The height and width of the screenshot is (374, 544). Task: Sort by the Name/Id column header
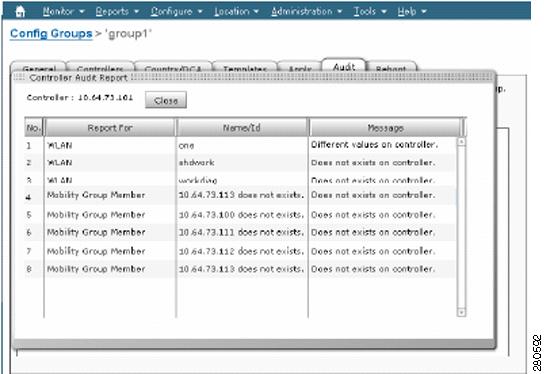click(x=242, y=128)
